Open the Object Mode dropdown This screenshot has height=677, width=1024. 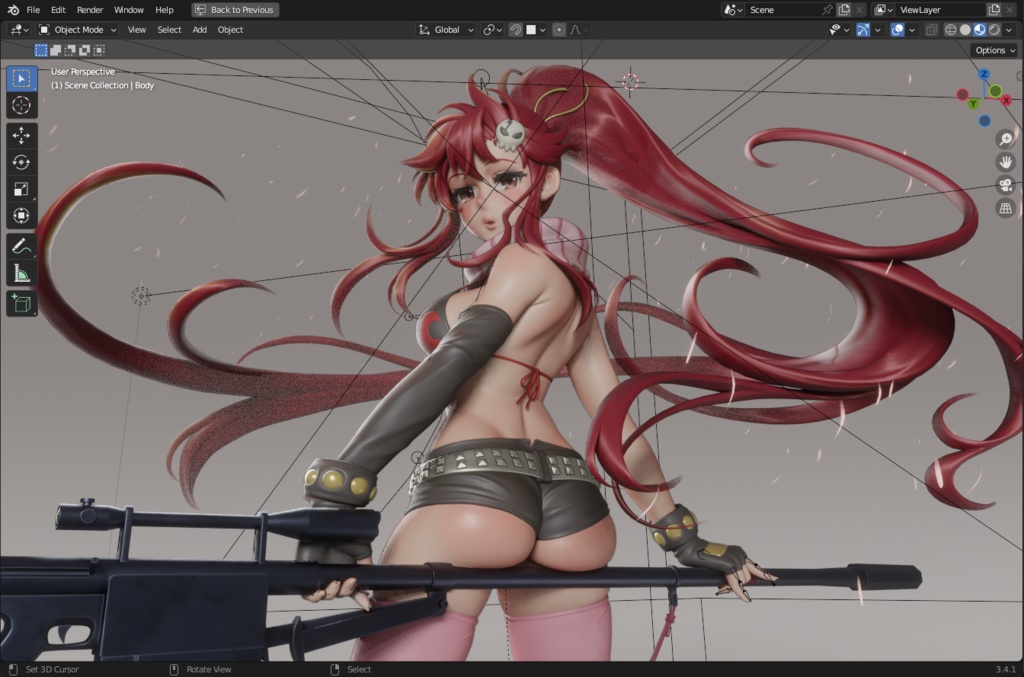click(78, 29)
